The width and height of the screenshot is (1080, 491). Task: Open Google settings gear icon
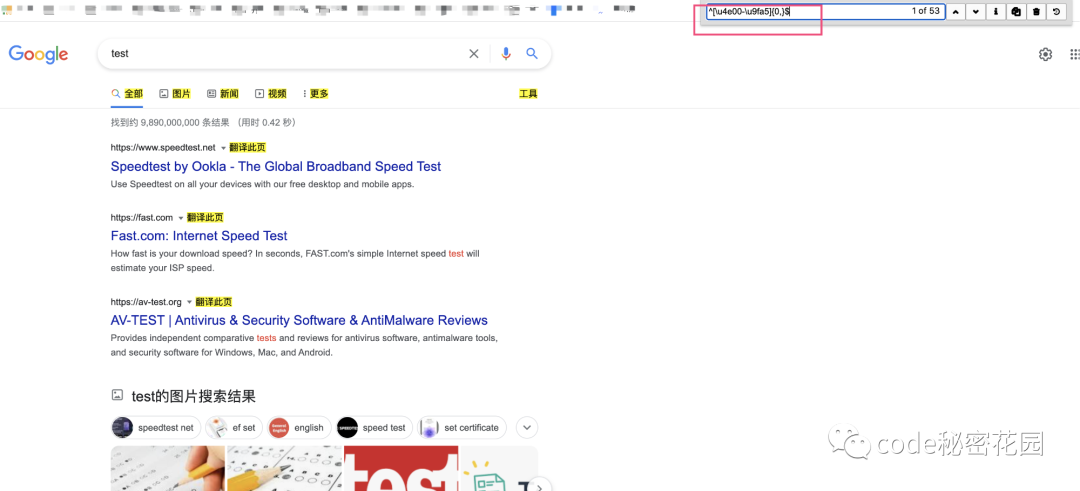(1046, 54)
